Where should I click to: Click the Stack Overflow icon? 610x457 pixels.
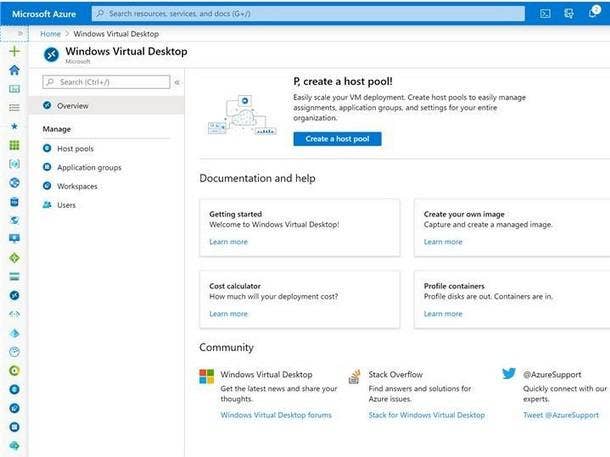pyautogui.click(x=354, y=377)
